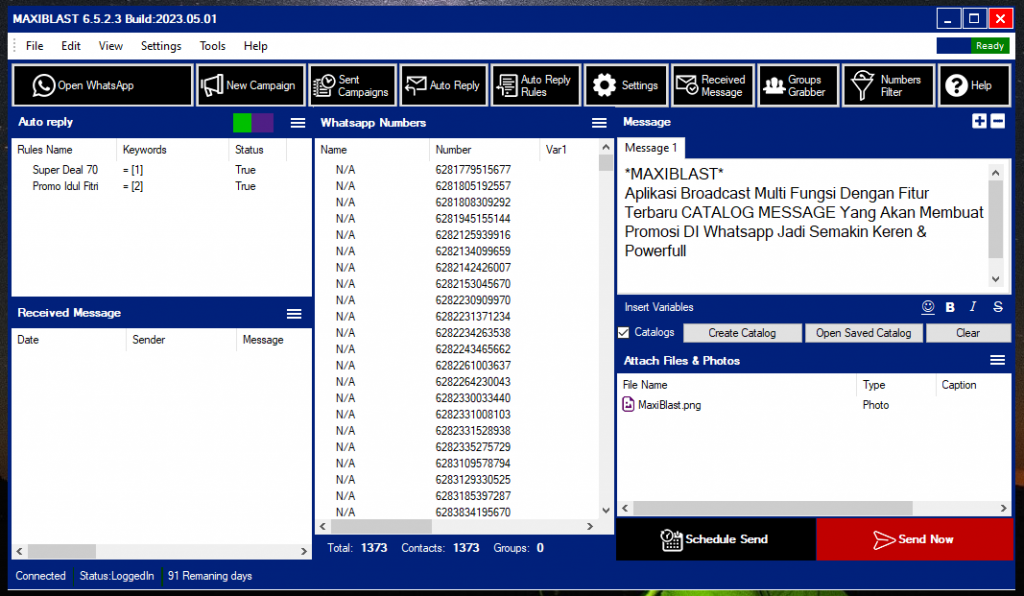Start a New Campaign
Screen dimensions: 1024x596
point(249,86)
